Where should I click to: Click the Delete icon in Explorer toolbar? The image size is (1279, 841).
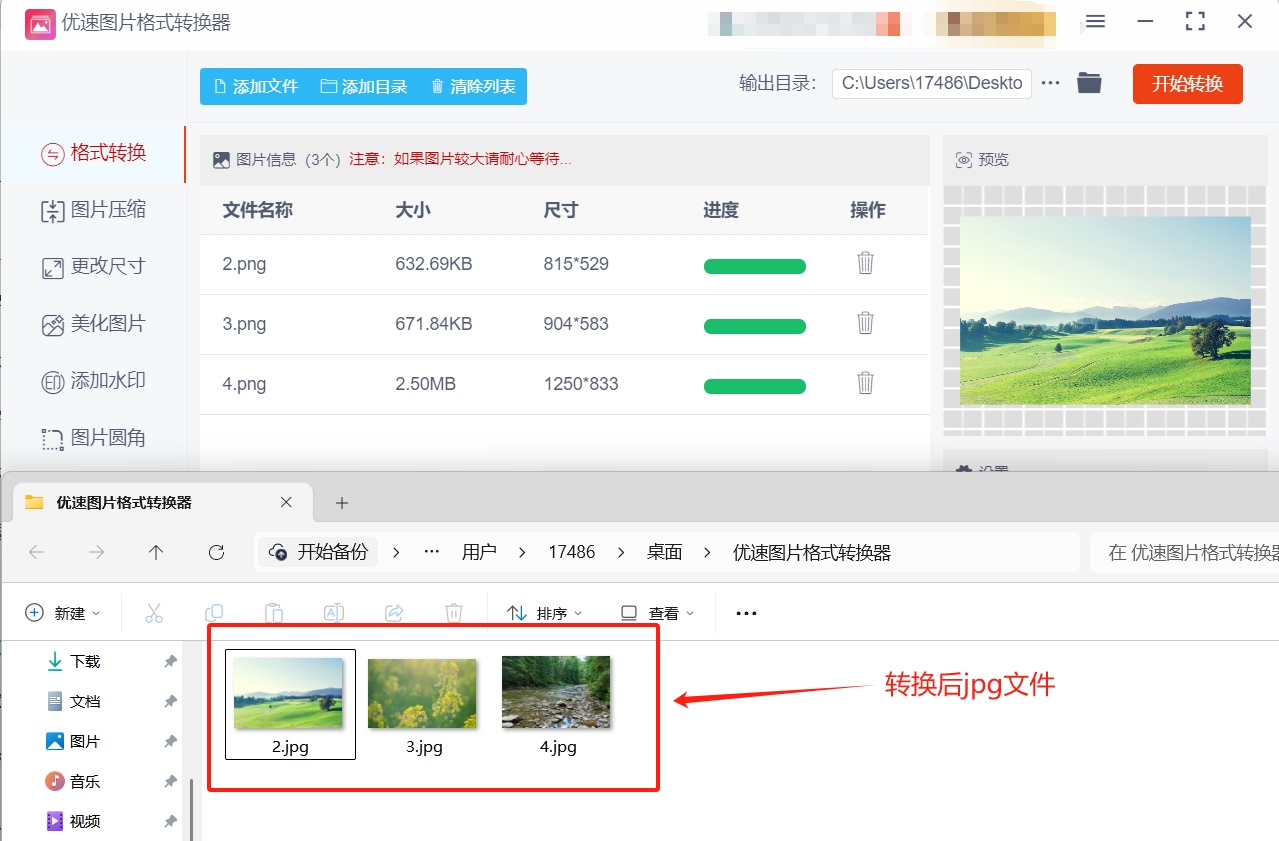[x=454, y=613]
